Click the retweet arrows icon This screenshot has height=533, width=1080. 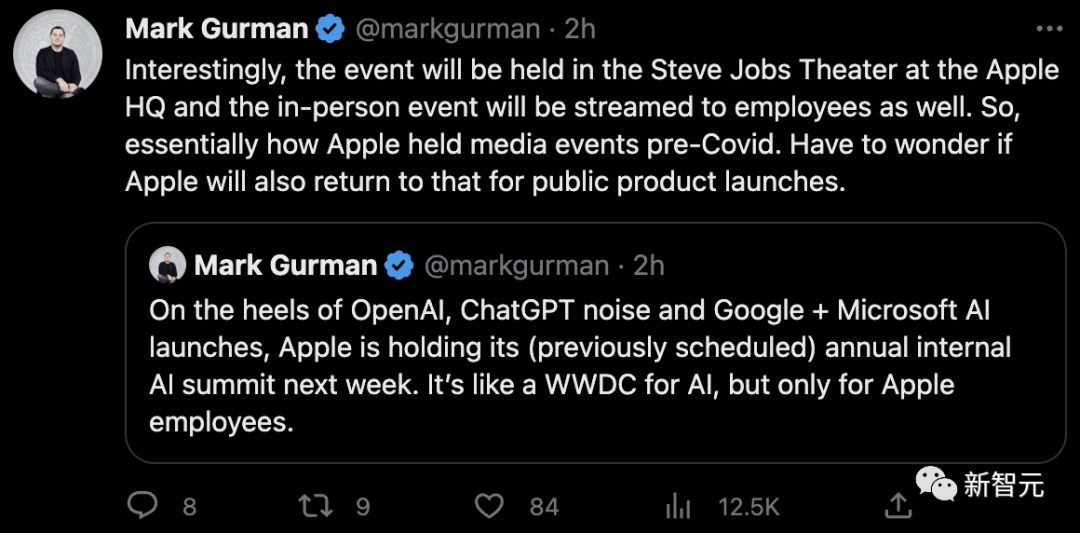(316, 506)
